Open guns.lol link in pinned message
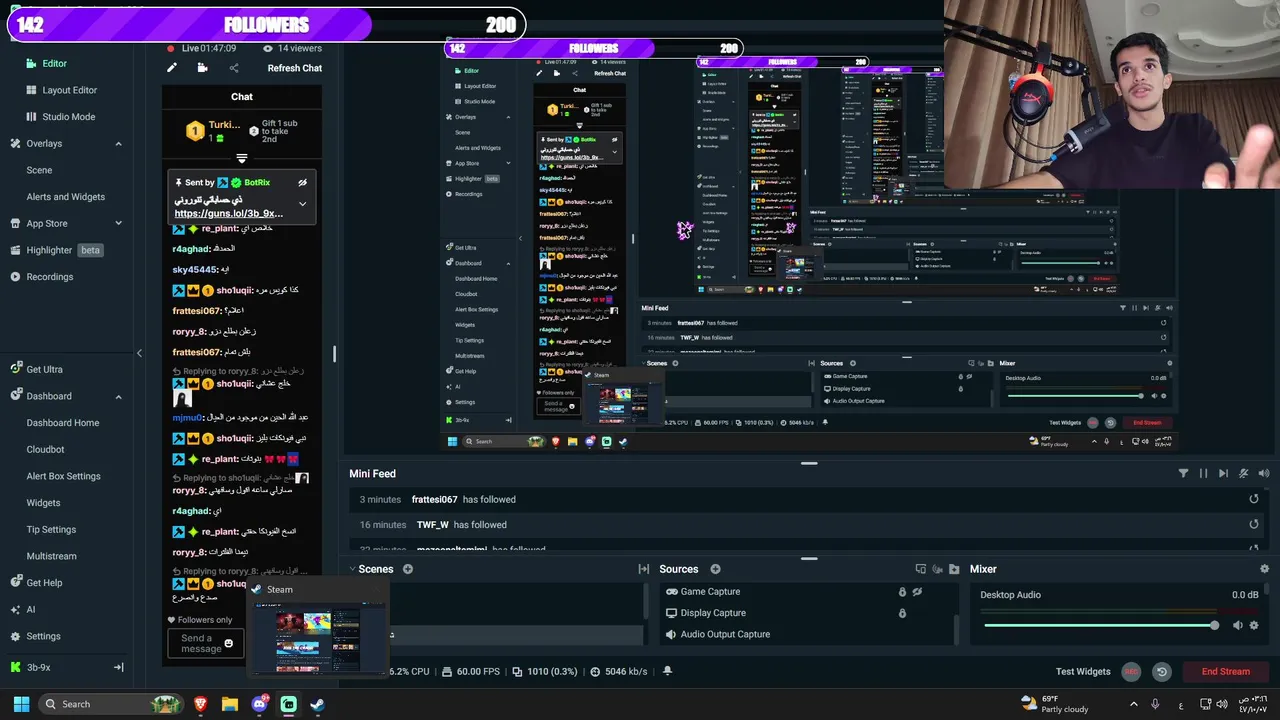Screen dimensions: 1280x720 (x=229, y=213)
